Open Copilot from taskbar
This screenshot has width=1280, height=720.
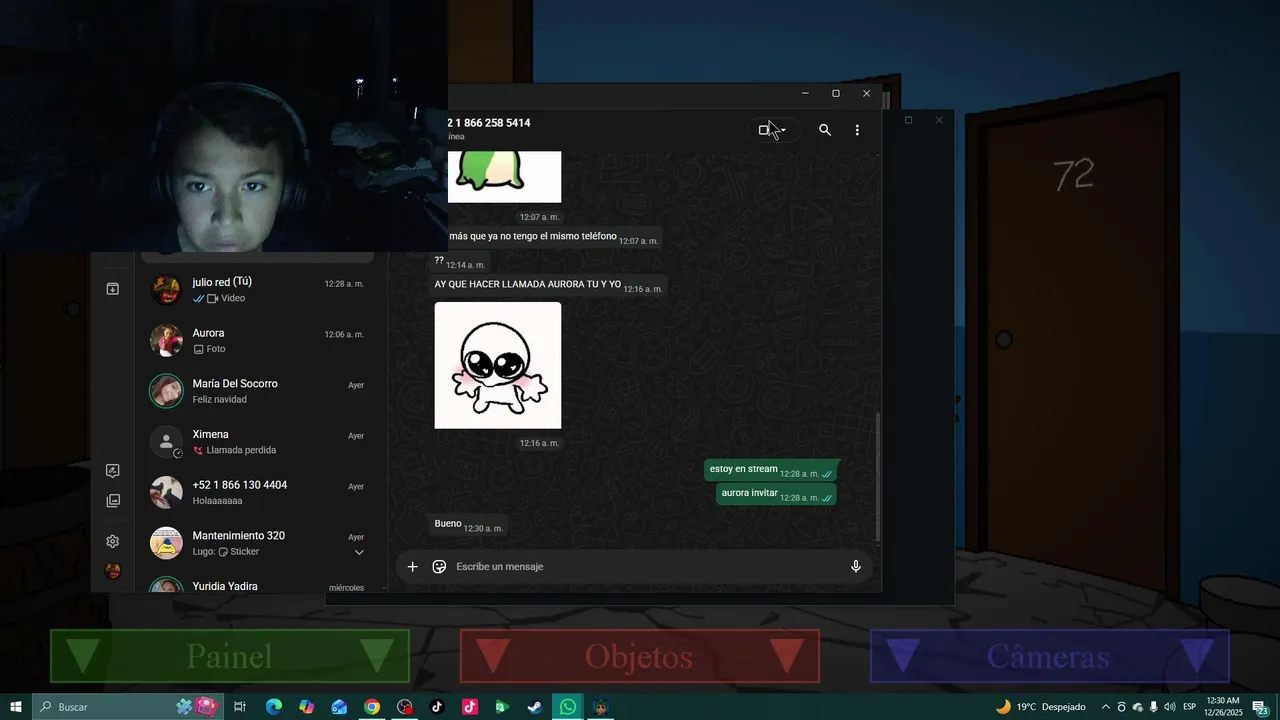pyautogui.click(x=306, y=707)
